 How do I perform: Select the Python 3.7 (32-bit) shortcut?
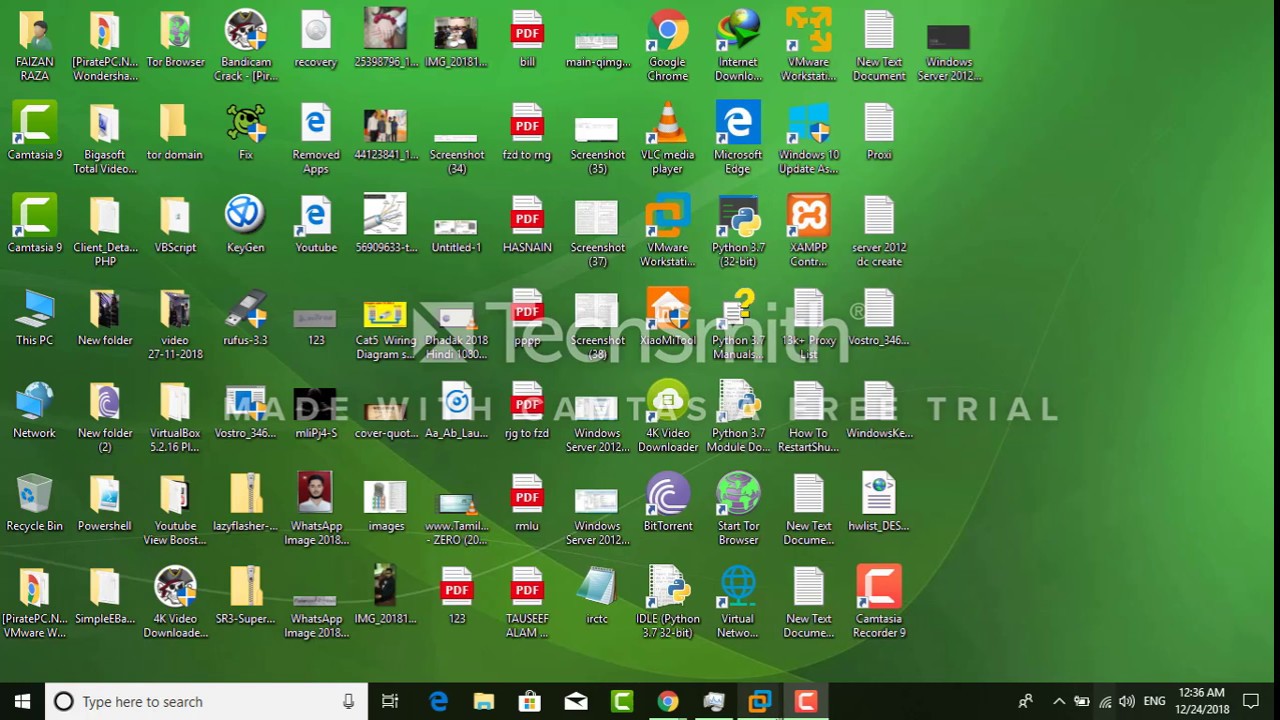click(x=738, y=231)
